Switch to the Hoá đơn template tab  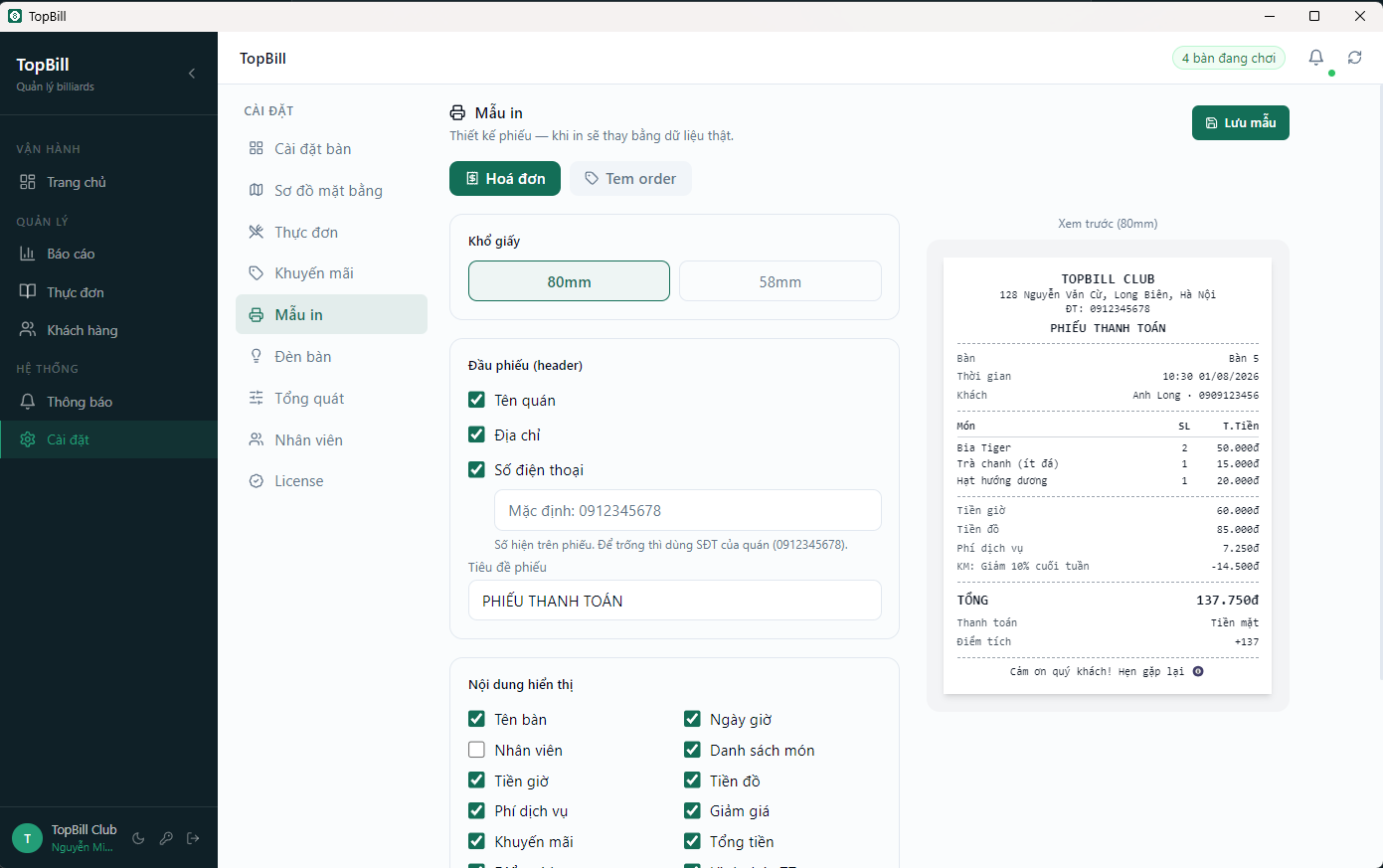tap(505, 179)
